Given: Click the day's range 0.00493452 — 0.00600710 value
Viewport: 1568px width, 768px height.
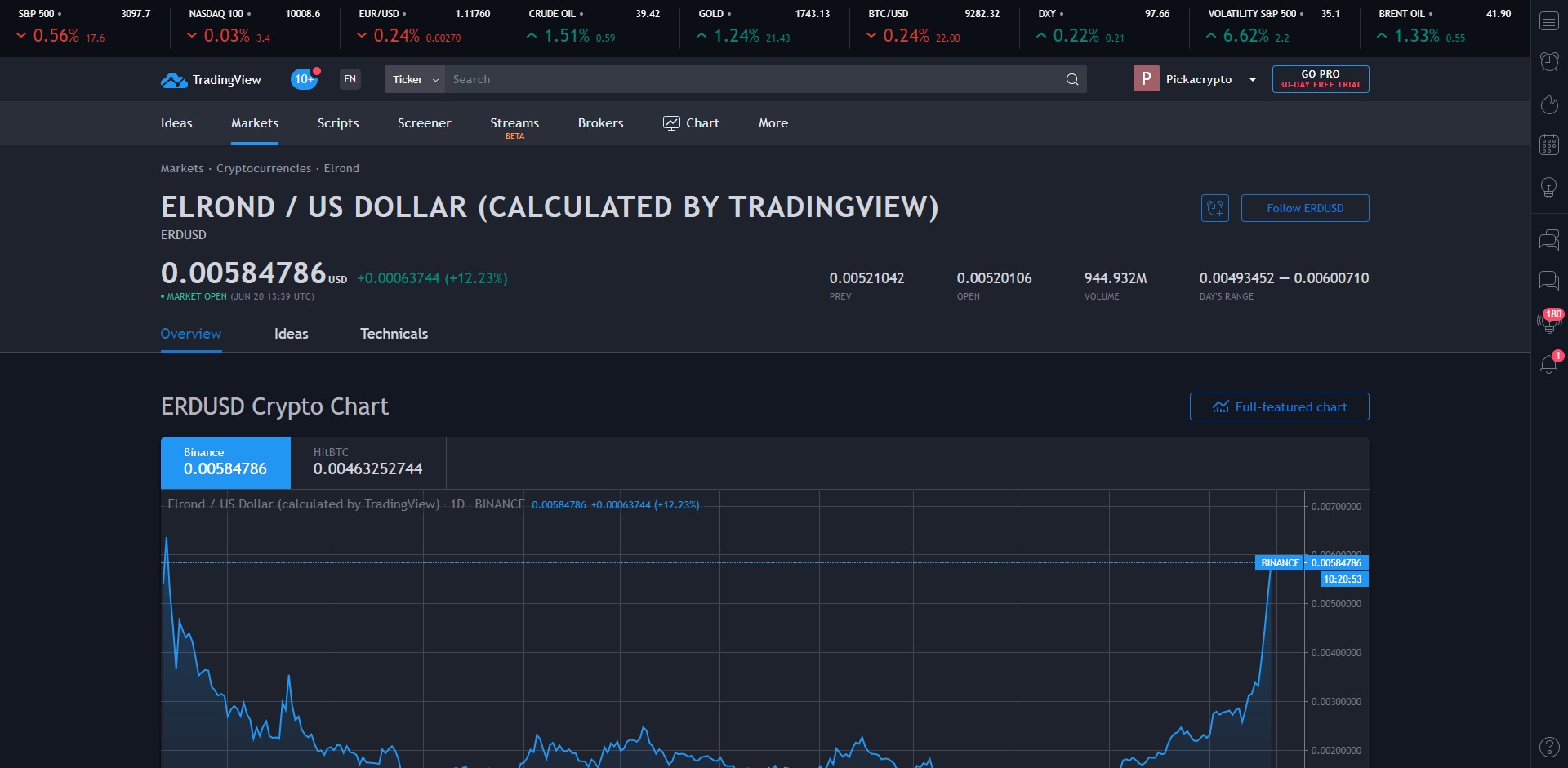Looking at the screenshot, I should (x=1284, y=278).
